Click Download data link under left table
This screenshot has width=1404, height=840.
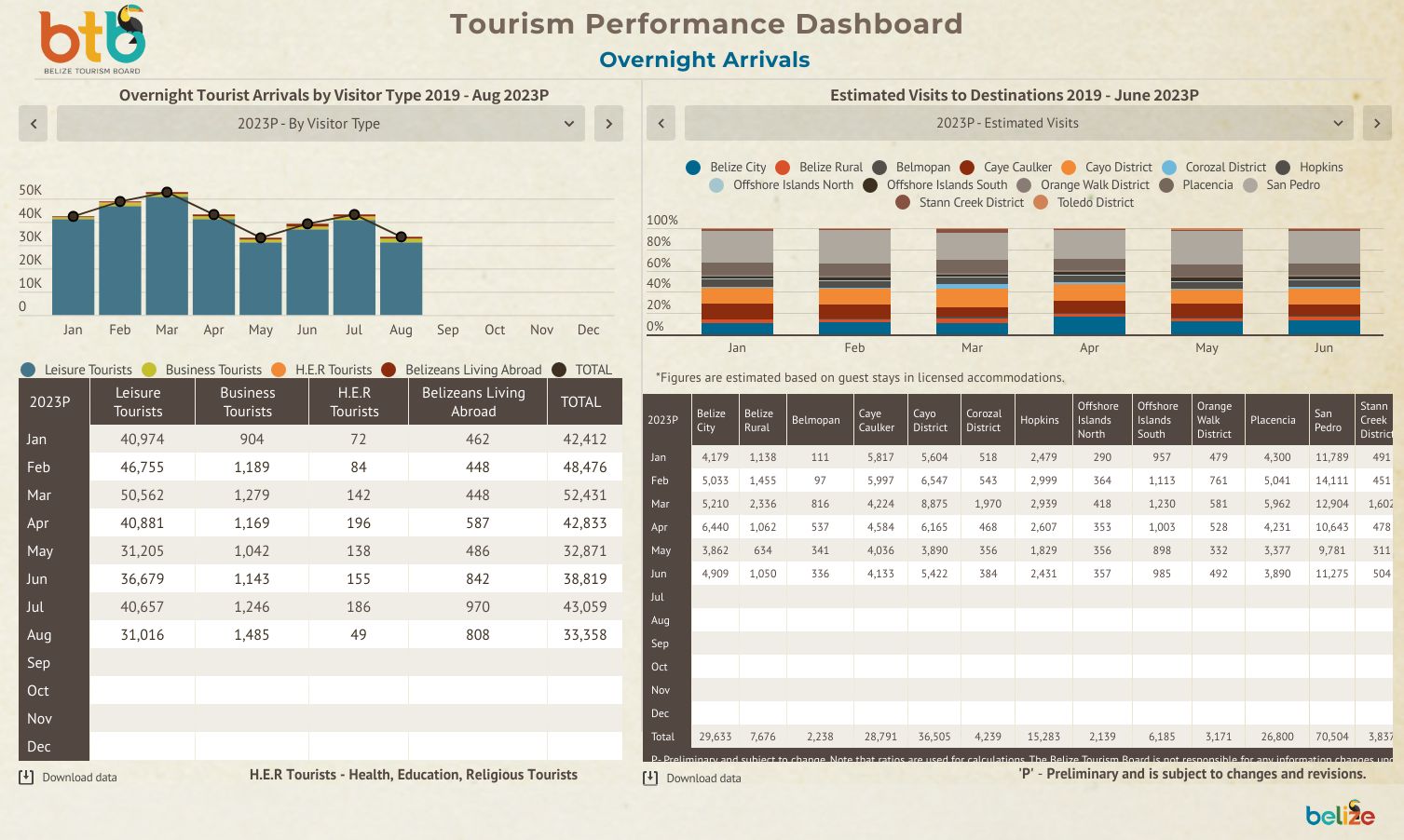[79, 778]
